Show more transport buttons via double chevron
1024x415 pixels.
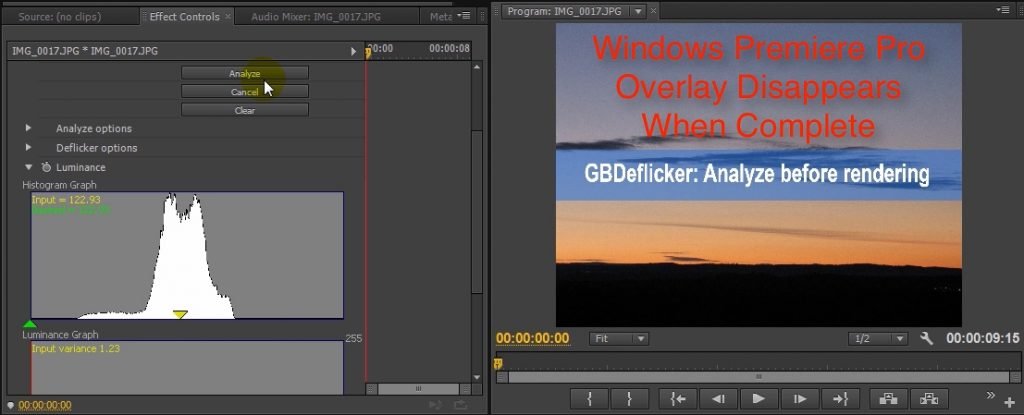tap(990, 395)
